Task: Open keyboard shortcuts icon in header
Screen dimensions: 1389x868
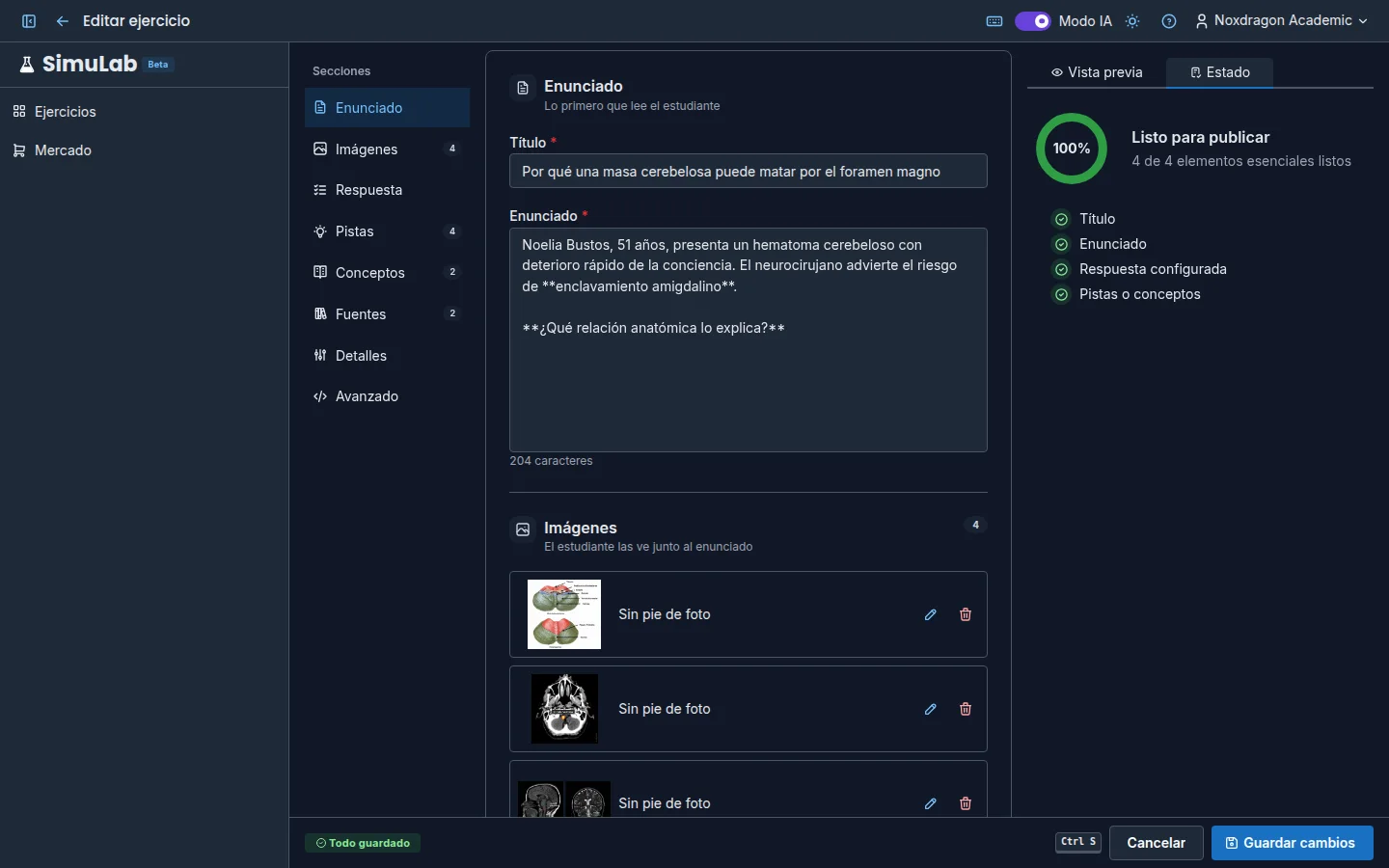Action: (994, 21)
